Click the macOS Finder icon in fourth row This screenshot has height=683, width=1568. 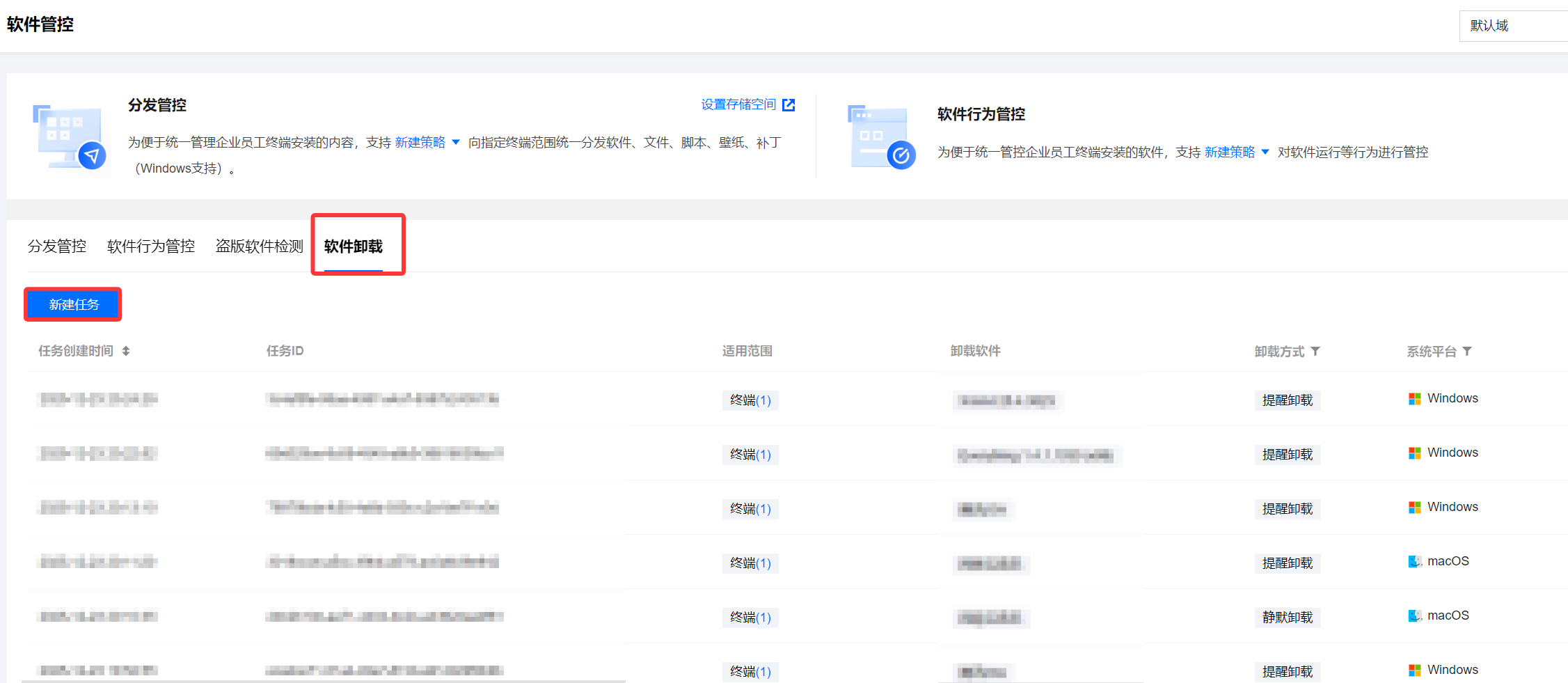[x=1414, y=562]
